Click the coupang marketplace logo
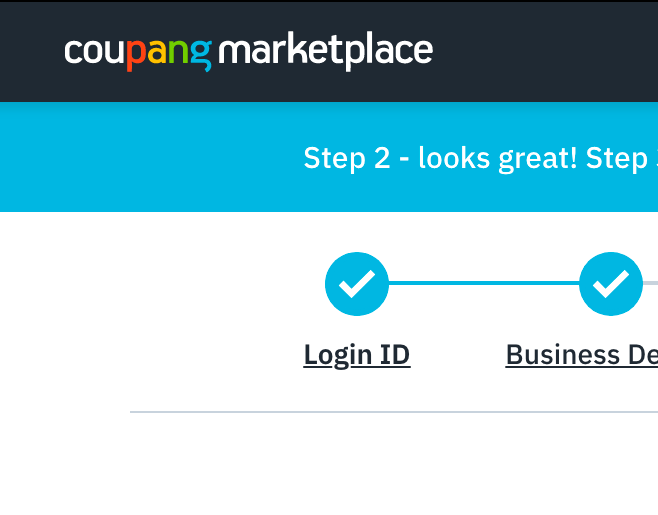Screen dimensions: 658x515 [x=248, y=51]
